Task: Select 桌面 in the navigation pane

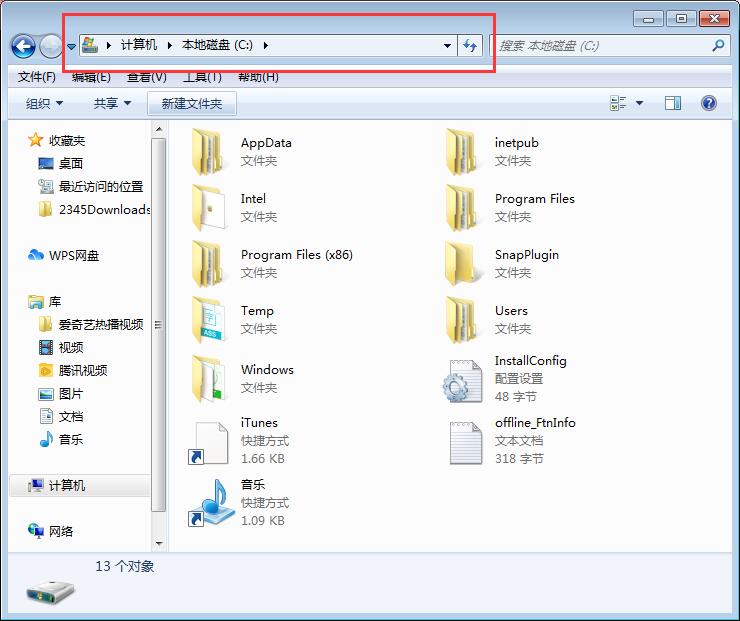Action: [x=71, y=163]
